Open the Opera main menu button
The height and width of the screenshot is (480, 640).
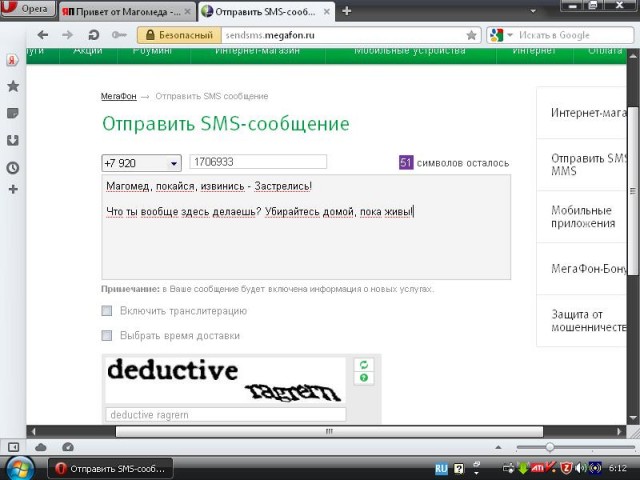point(28,10)
